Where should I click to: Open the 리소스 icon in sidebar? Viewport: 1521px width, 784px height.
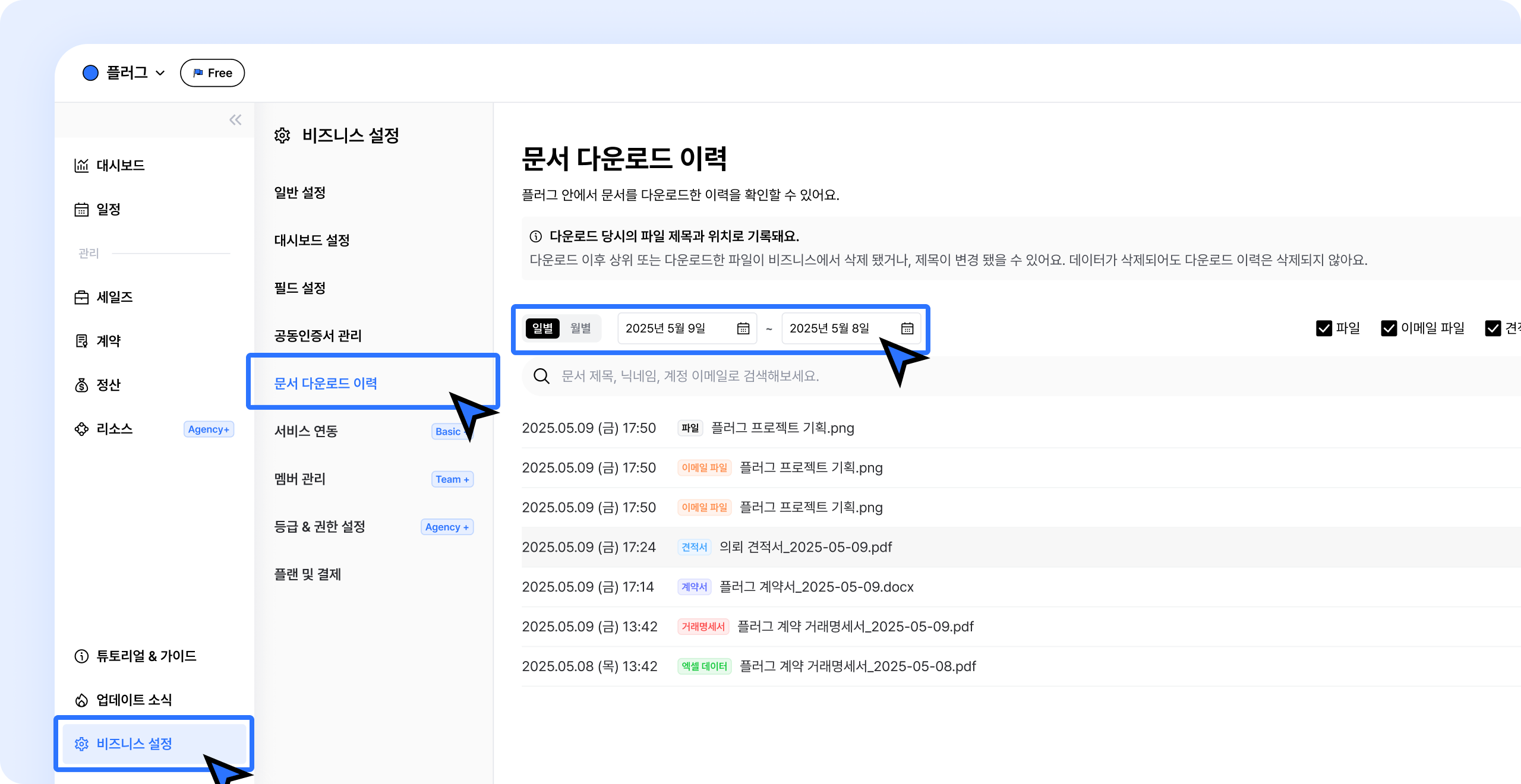tap(81, 429)
